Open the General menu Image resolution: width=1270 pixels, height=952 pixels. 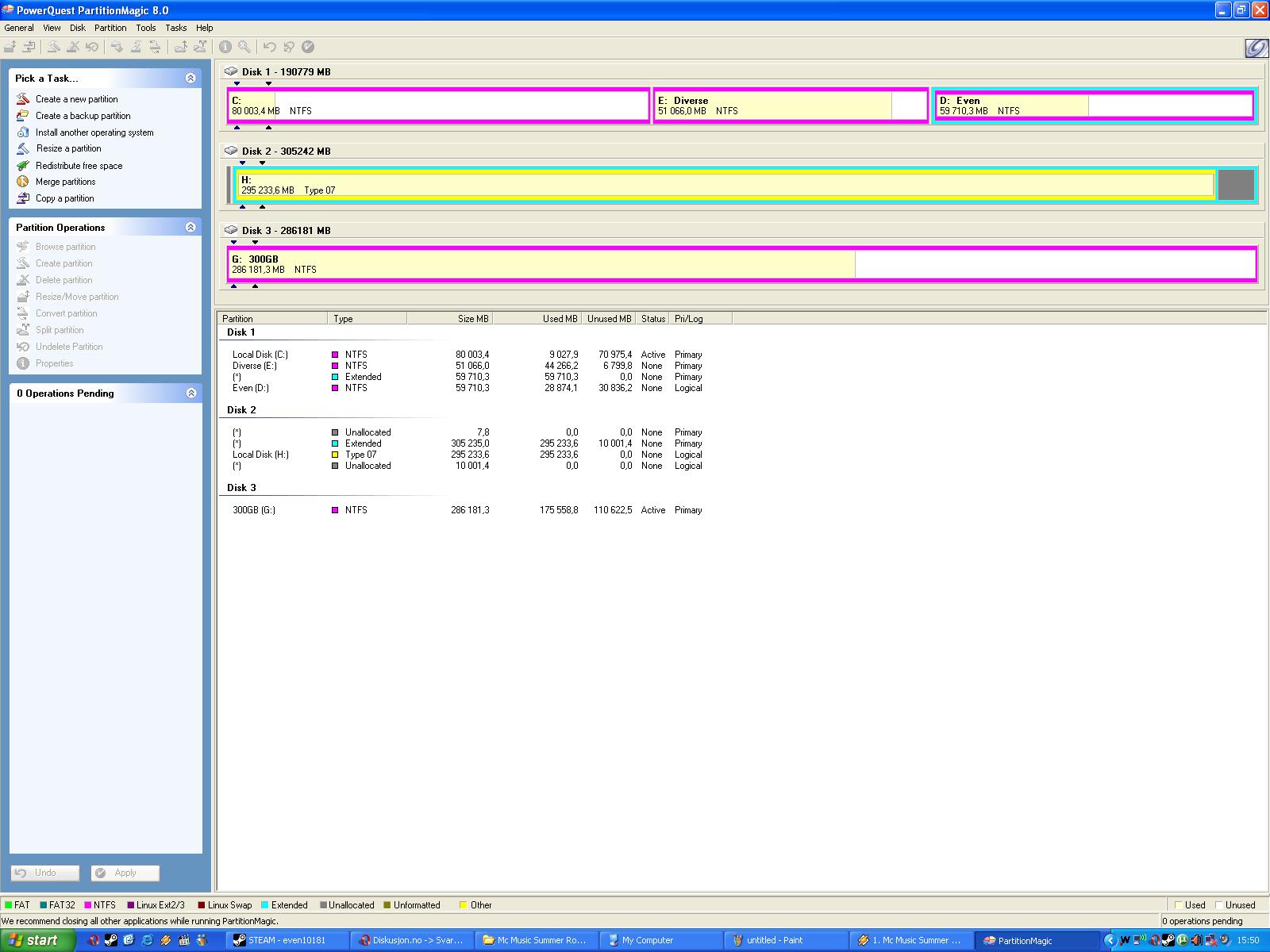point(19,28)
